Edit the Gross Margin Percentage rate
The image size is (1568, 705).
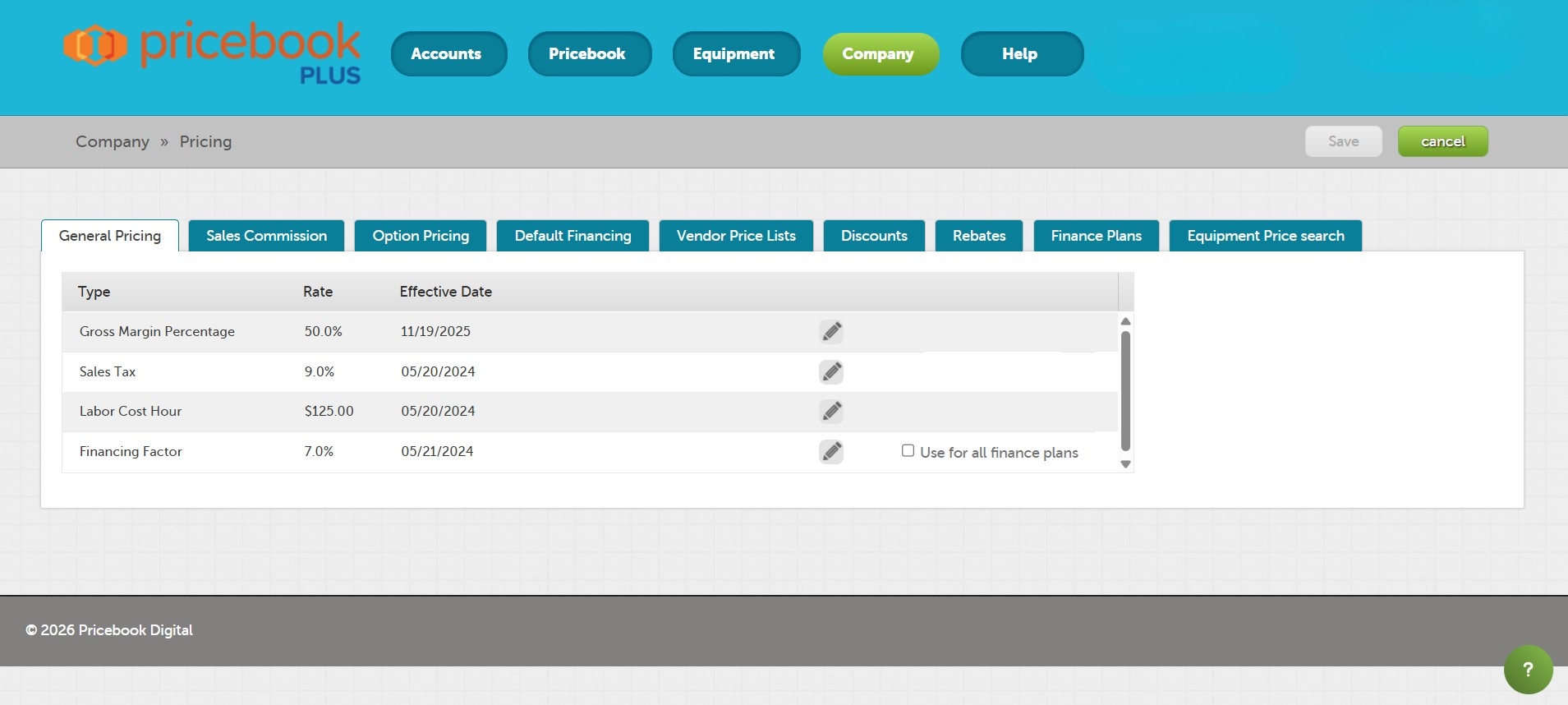[x=831, y=331]
